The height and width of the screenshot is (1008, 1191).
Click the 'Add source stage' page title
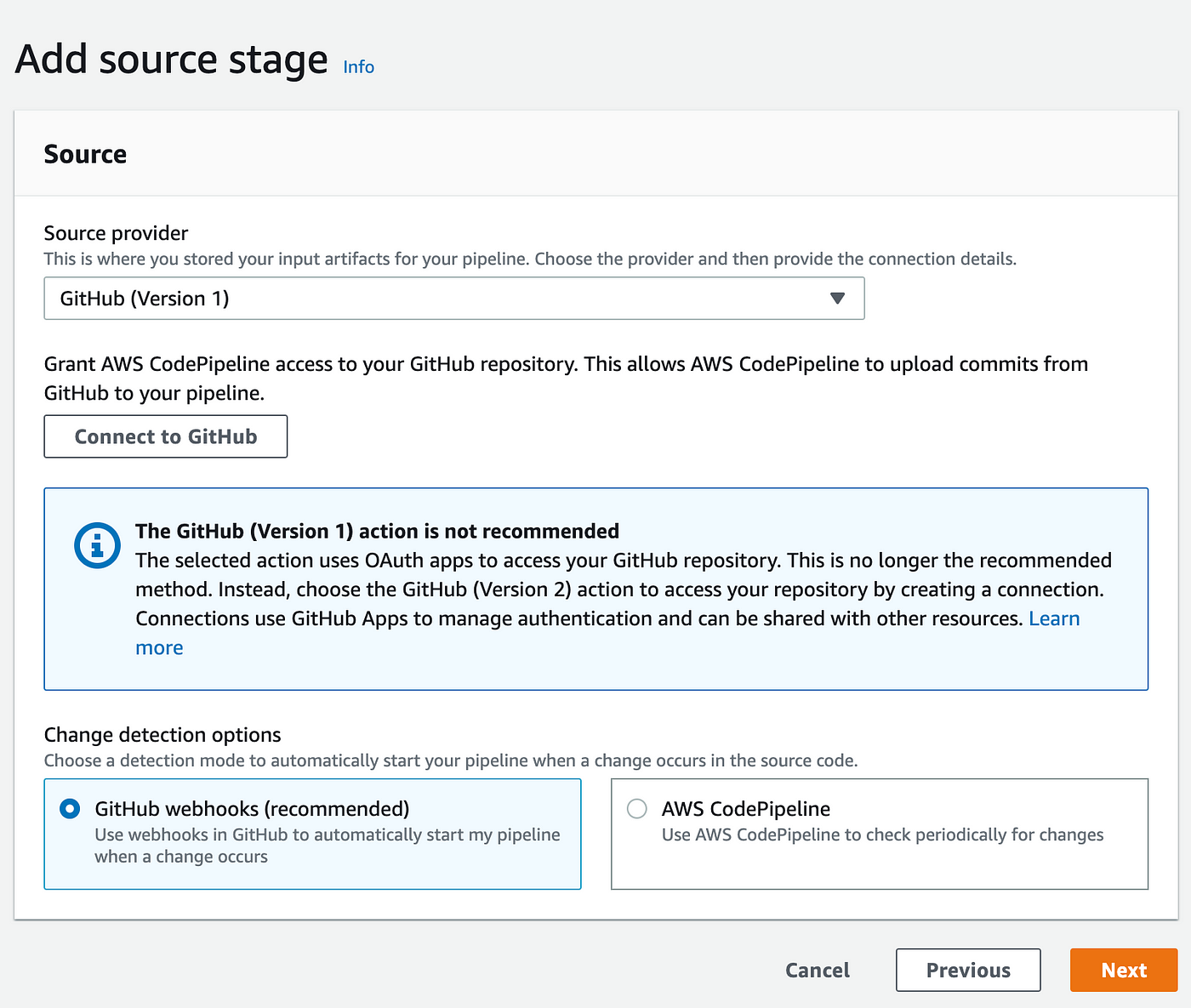point(171,60)
